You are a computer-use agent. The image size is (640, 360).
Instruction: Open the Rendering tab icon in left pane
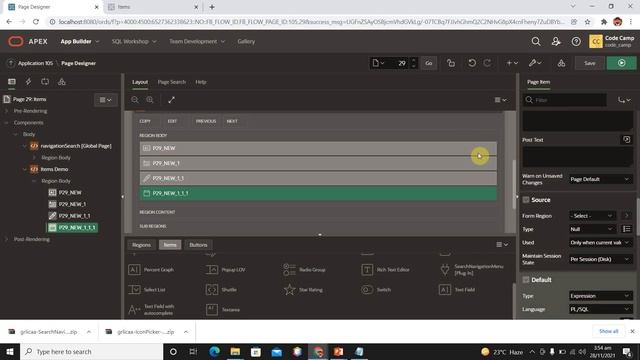11,82
